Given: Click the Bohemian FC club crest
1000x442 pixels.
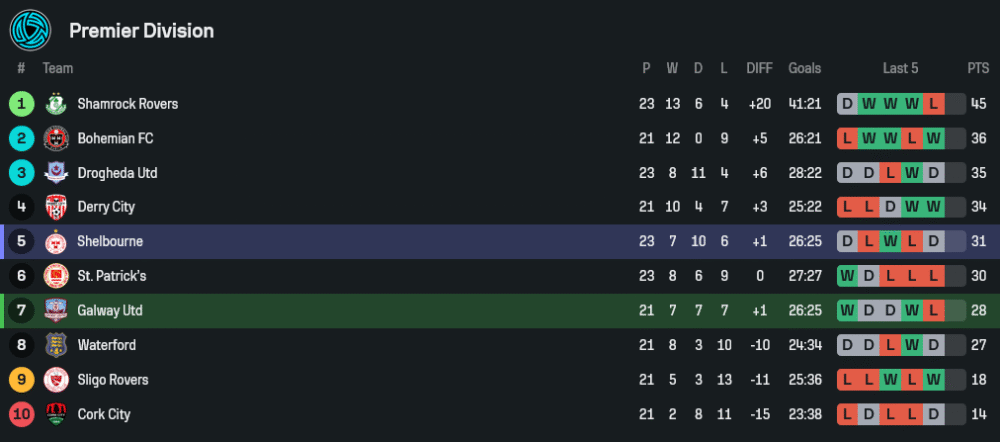Looking at the screenshot, I should pos(55,138).
